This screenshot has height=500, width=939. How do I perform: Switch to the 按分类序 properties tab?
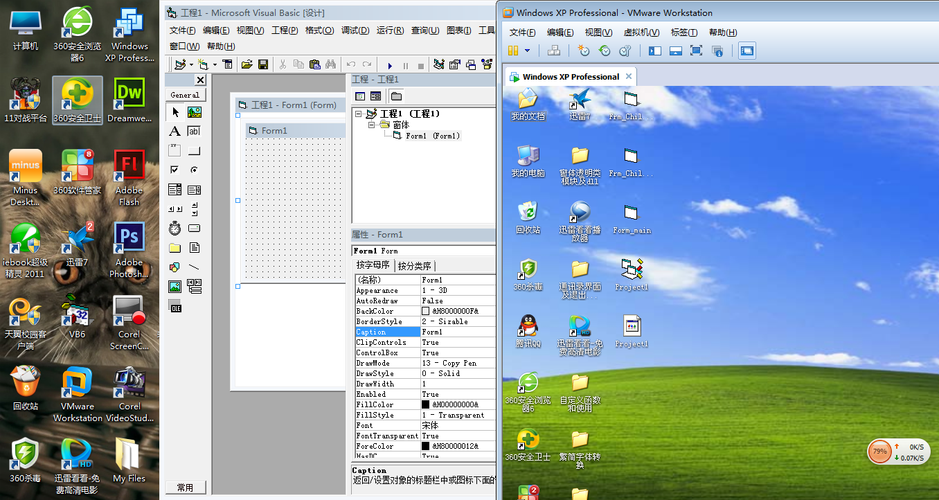click(x=416, y=266)
